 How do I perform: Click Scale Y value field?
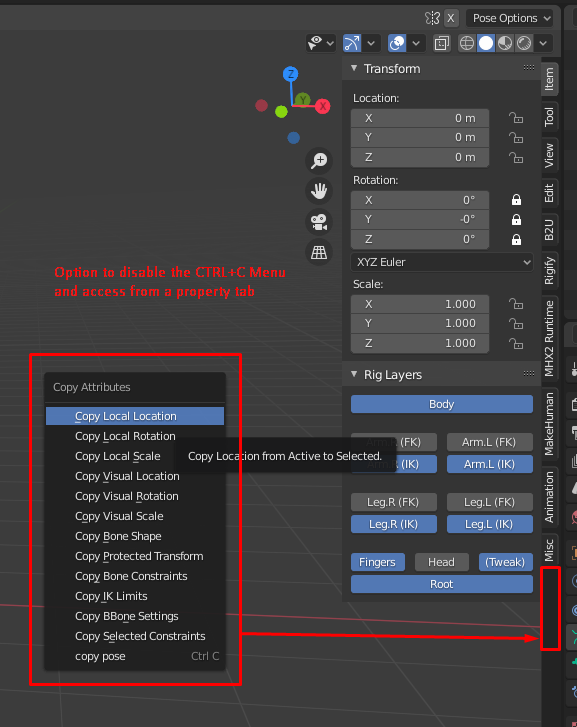point(420,323)
